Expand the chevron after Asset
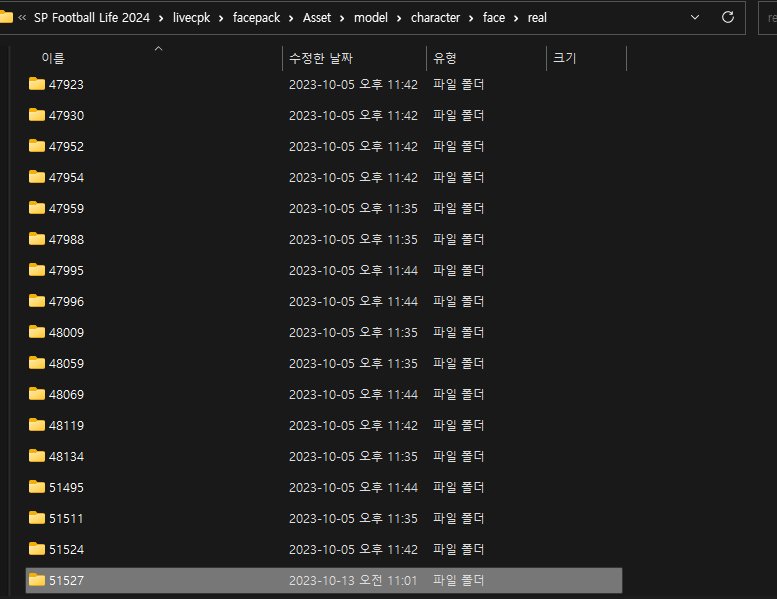The image size is (777, 599). [342, 18]
